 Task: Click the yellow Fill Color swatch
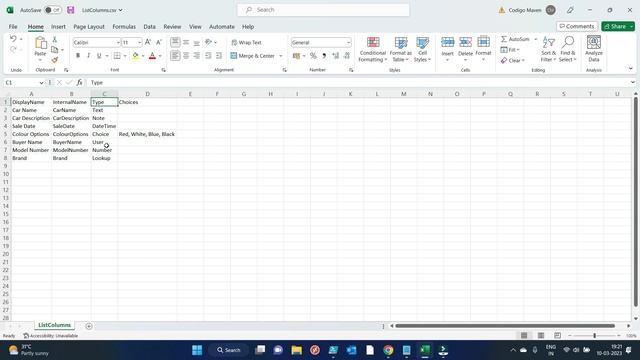coord(135,56)
